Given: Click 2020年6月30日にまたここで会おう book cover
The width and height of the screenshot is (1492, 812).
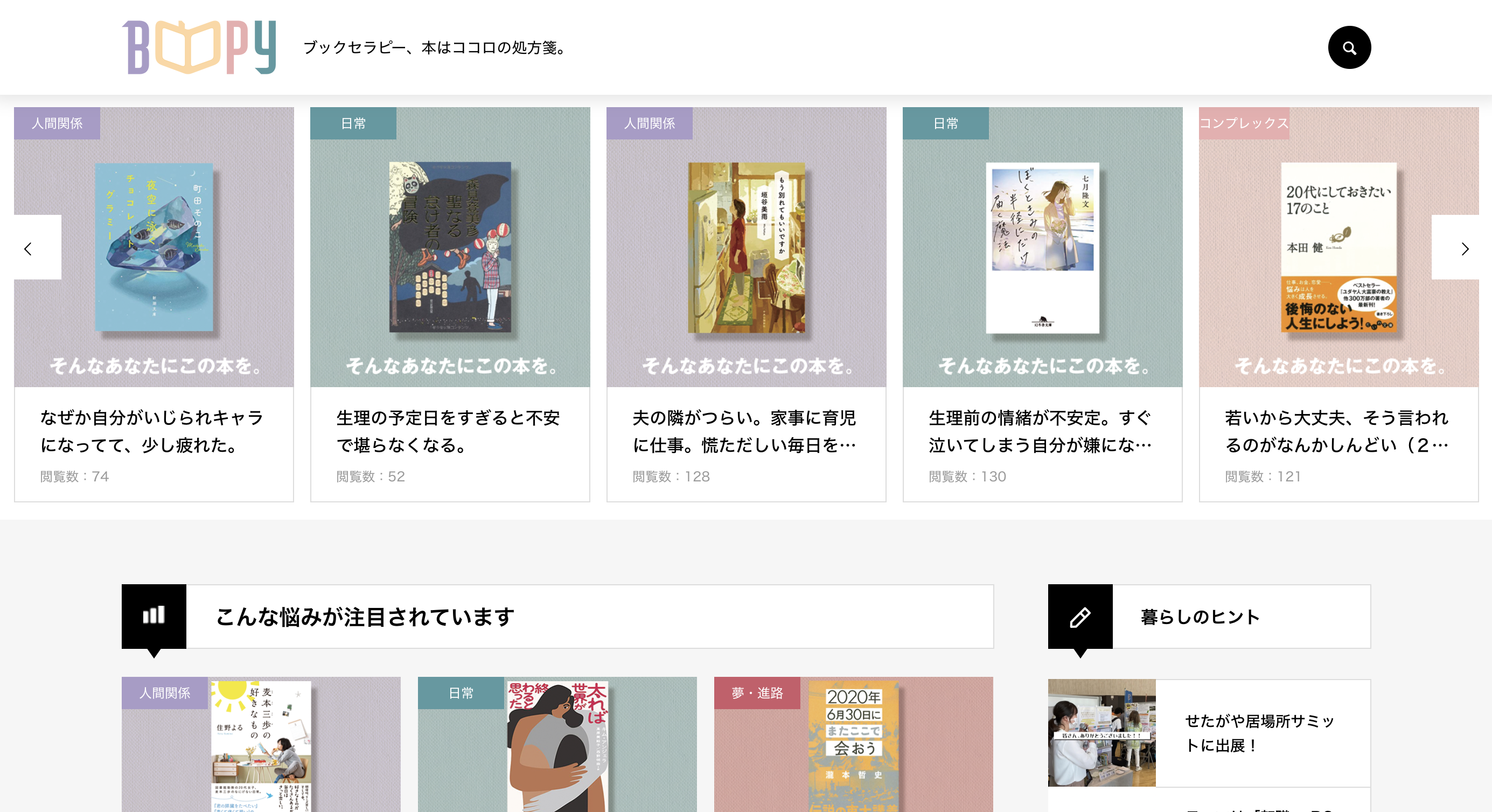Looking at the screenshot, I should pos(853,746).
